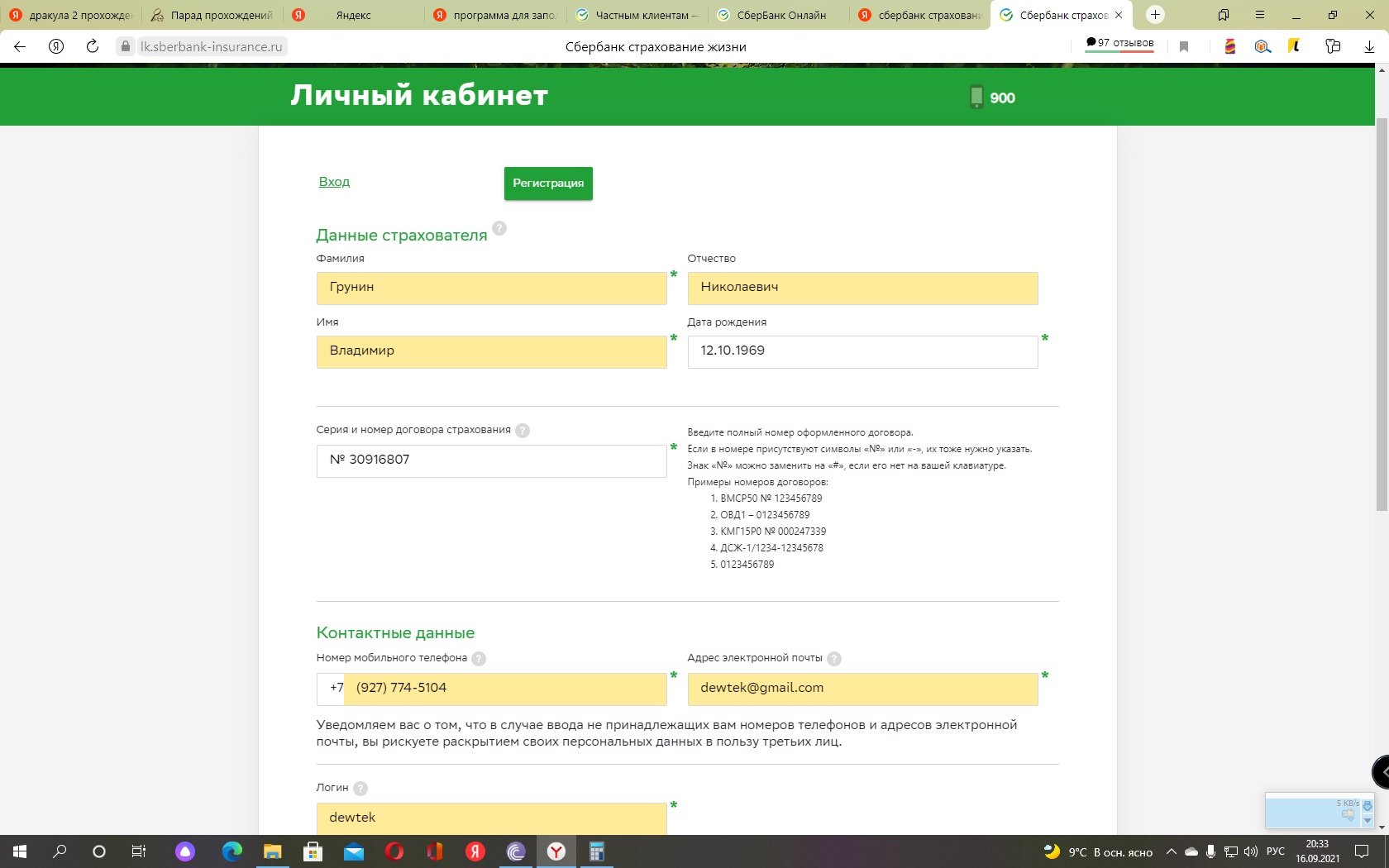This screenshot has height=868, width=1389.
Task: Click the Регистрация button
Action: pyautogui.click(x=548, y=184)
